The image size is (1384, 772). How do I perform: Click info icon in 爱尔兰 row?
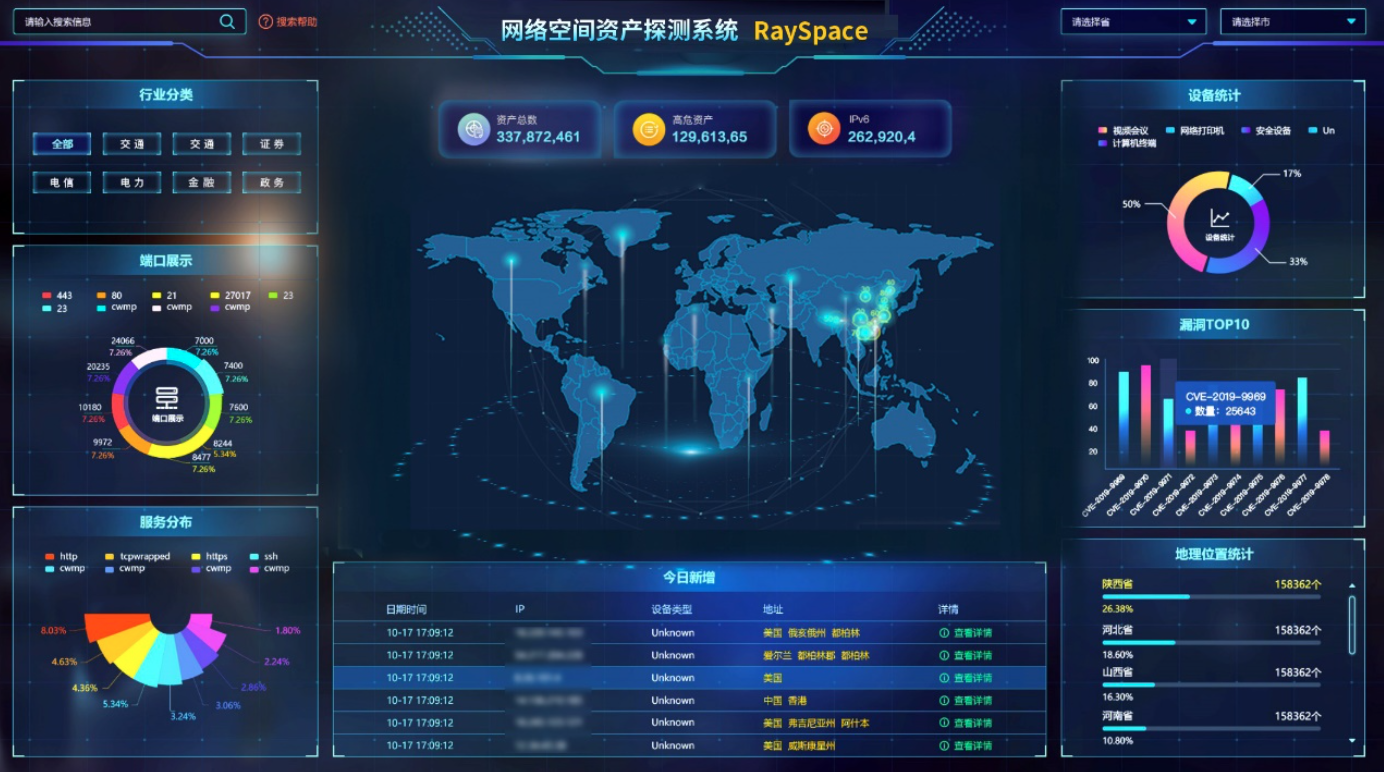pyautogui.click(x=944, y=656)
